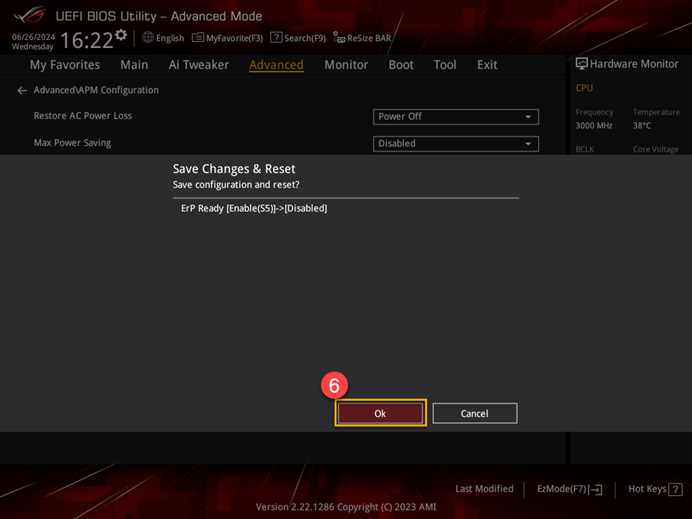Go to the Monitor tab
This screenshot has height=519, width=692.
[x=346, y=65]
